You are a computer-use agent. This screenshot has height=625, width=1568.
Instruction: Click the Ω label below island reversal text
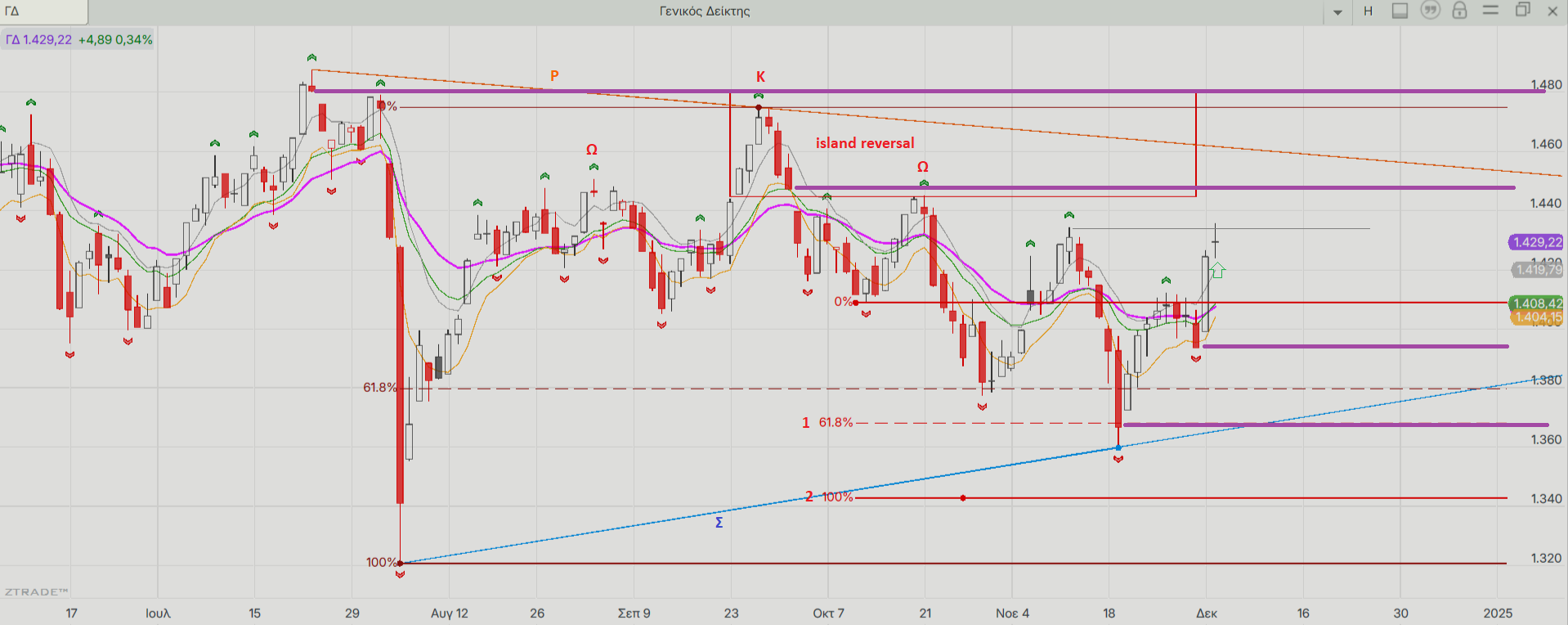pos(923,167)
